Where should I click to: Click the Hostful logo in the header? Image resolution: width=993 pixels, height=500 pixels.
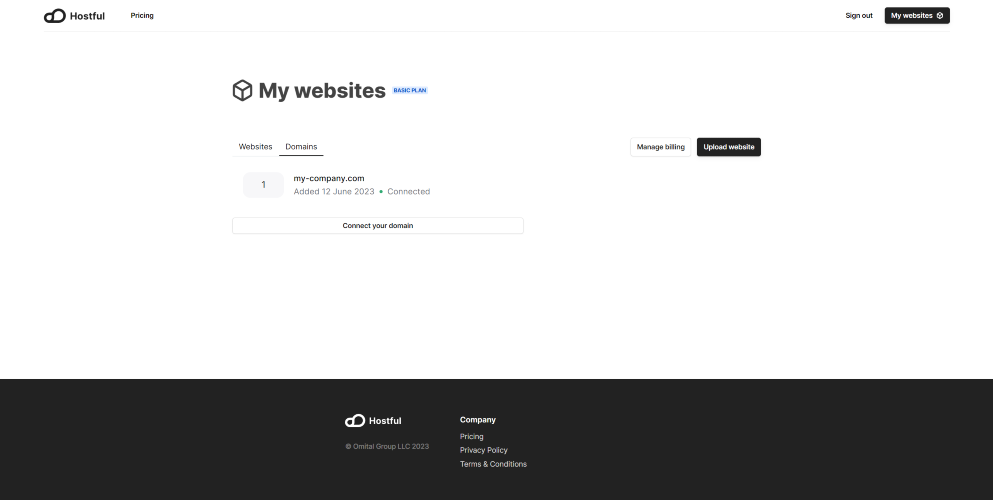pyautogui.click(x=74, y=16)
